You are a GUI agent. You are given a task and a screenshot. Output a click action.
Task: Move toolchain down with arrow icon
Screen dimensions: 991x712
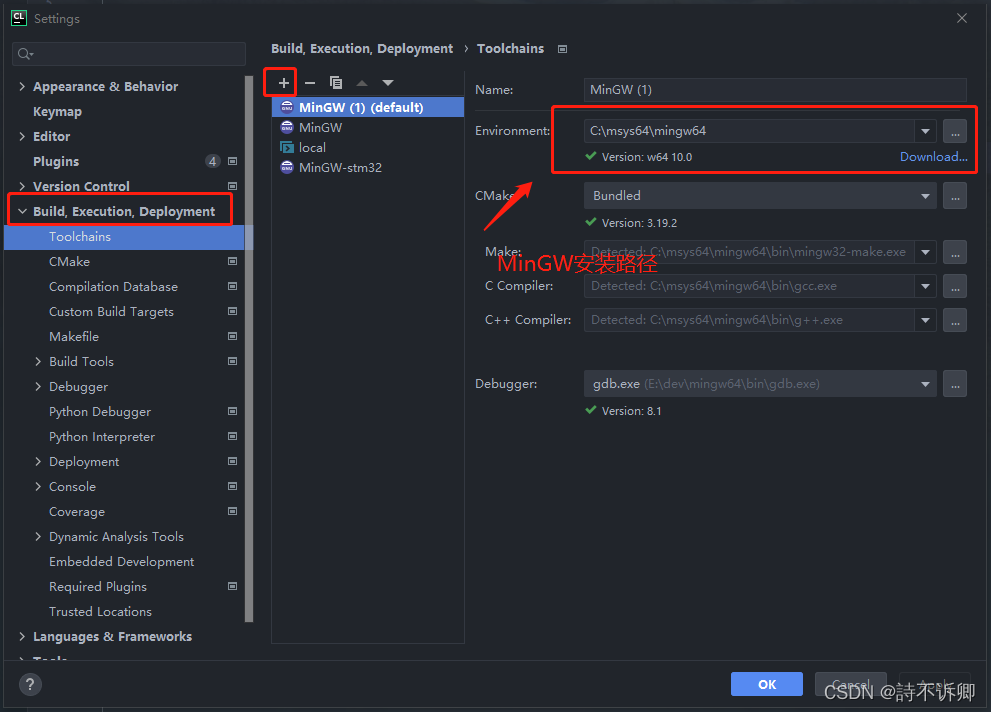(x=388, y=83)
